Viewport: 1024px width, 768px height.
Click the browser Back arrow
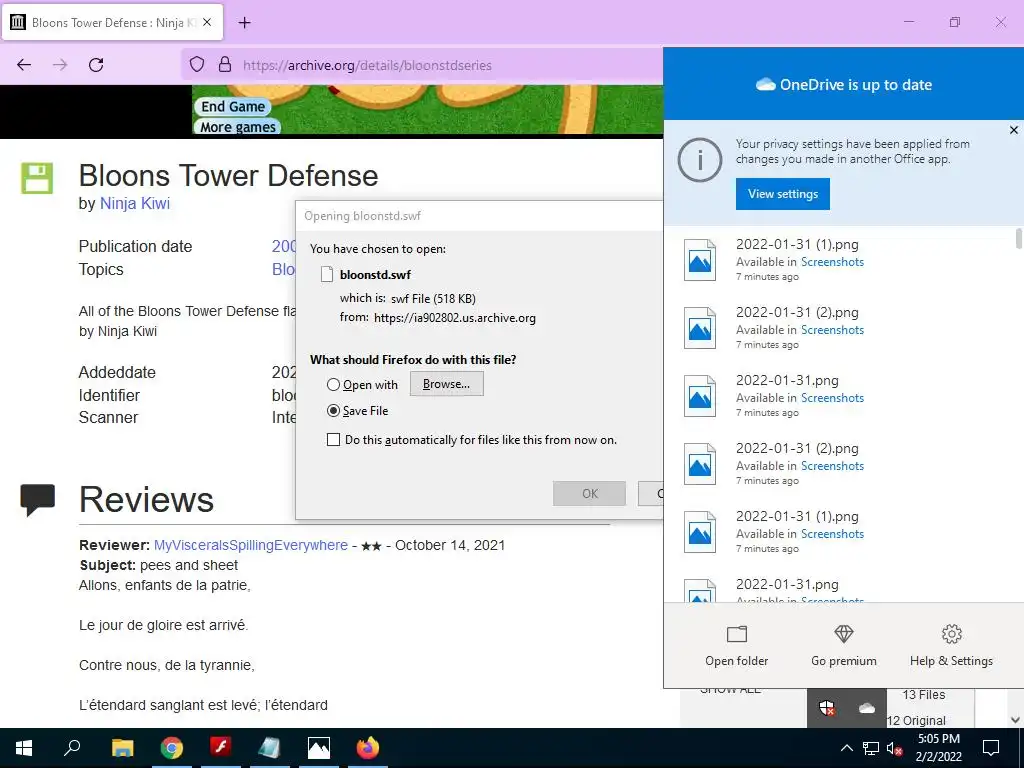24,65
